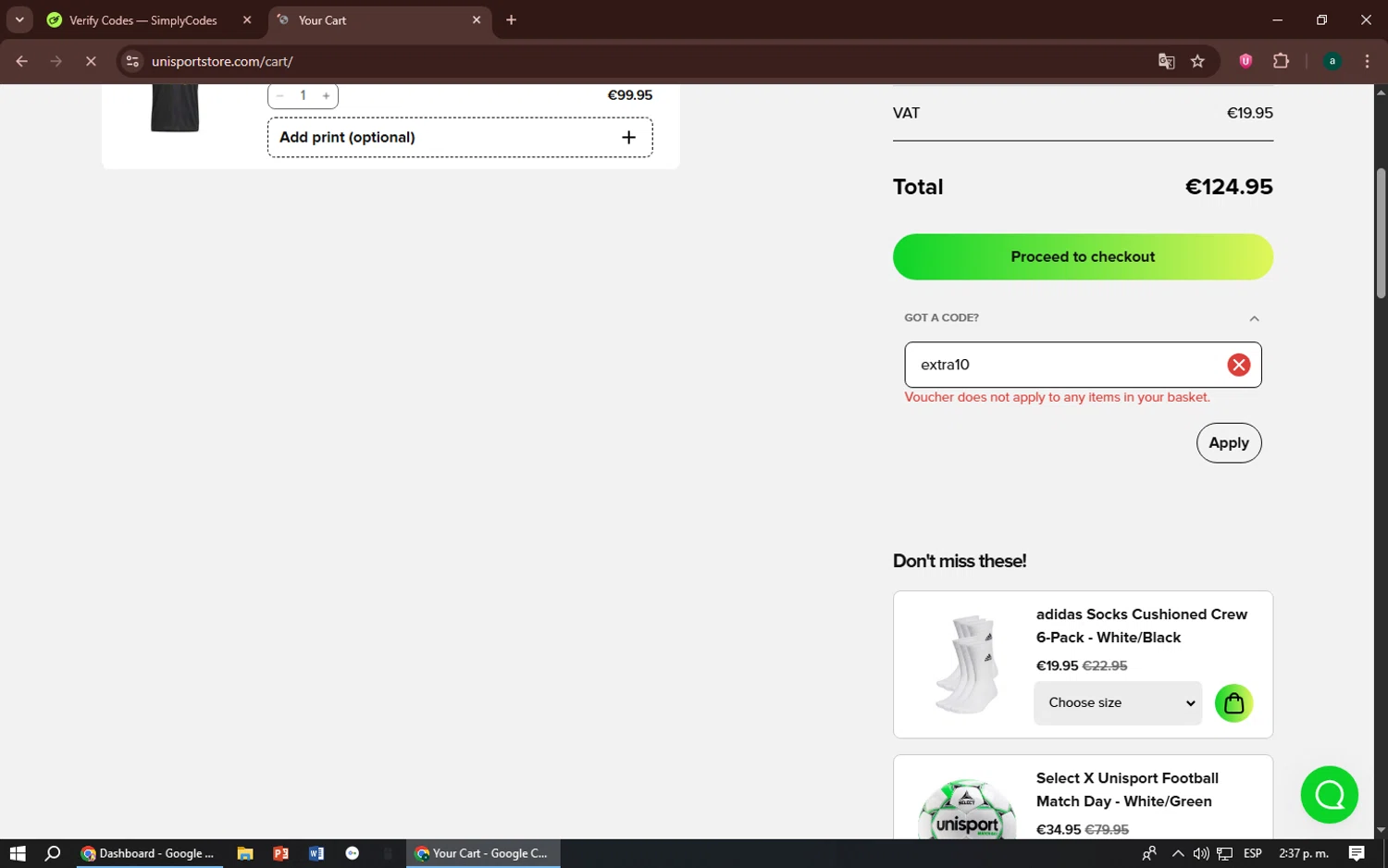Decrease item quantity with minus stepper

coord(279,95)
